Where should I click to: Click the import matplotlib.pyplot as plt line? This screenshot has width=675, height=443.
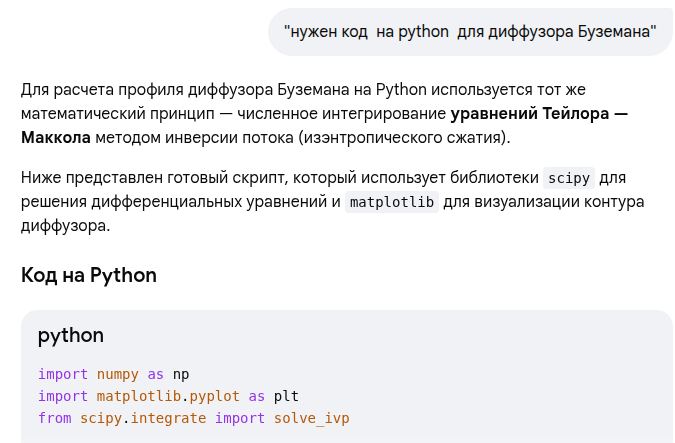pyautogui.click(x=168, y=396)
